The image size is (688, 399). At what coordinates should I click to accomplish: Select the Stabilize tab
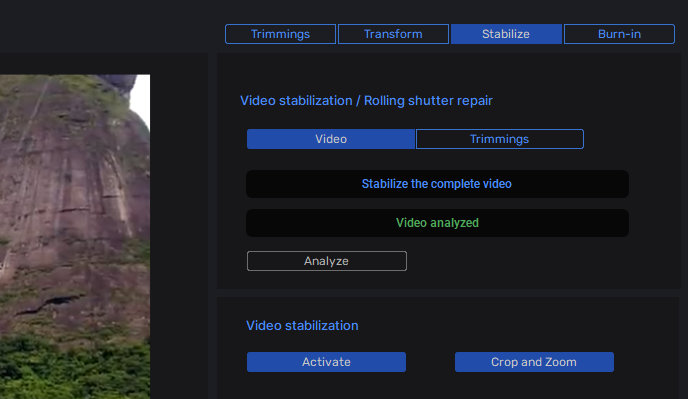pos(506,34)
